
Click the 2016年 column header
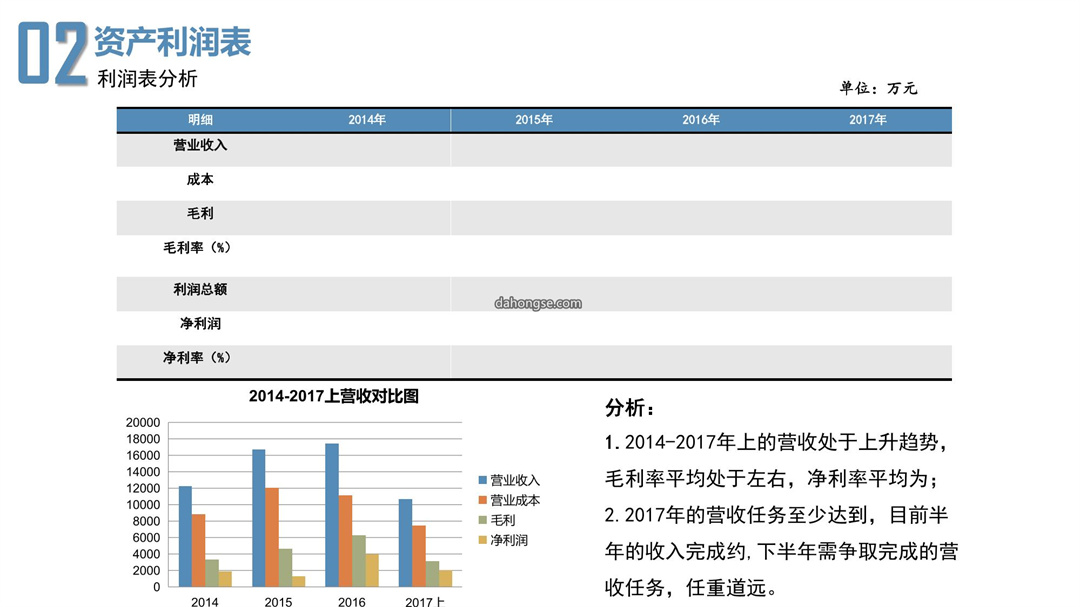(x=700, y=120)
